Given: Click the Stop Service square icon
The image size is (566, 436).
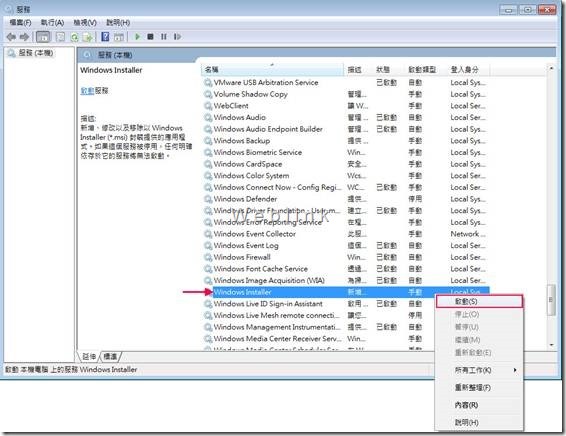Looking at the screenshot, I should (151, 36).
